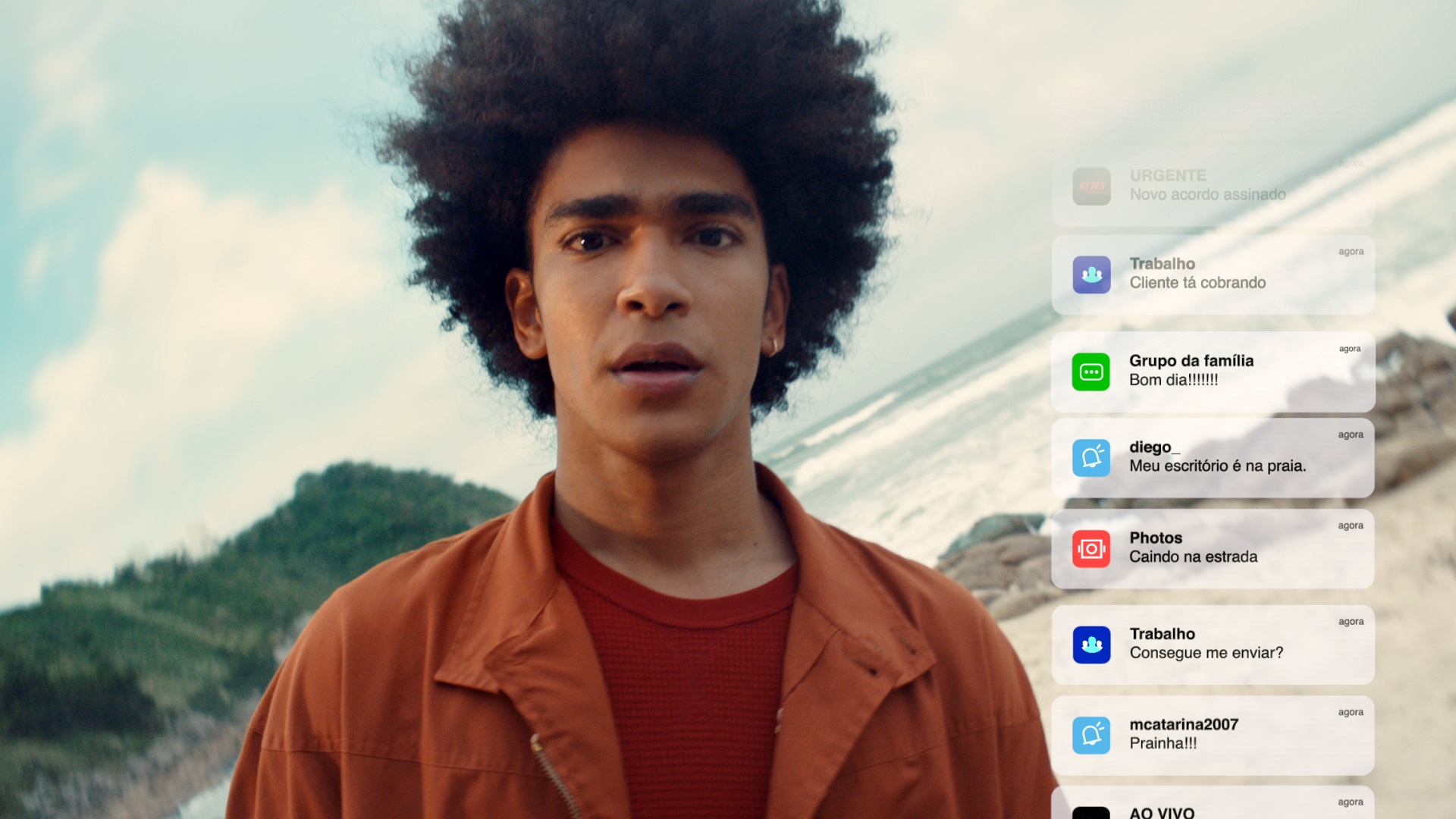This screenshot has width=1456, height=819.
Task: Click the 'agora' timestamp on Photos notification
Action: (x=1351, y=526)
